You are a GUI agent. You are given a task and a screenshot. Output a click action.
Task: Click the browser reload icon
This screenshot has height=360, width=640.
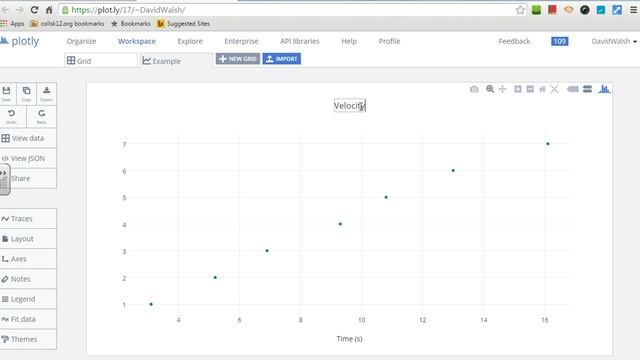34,10
